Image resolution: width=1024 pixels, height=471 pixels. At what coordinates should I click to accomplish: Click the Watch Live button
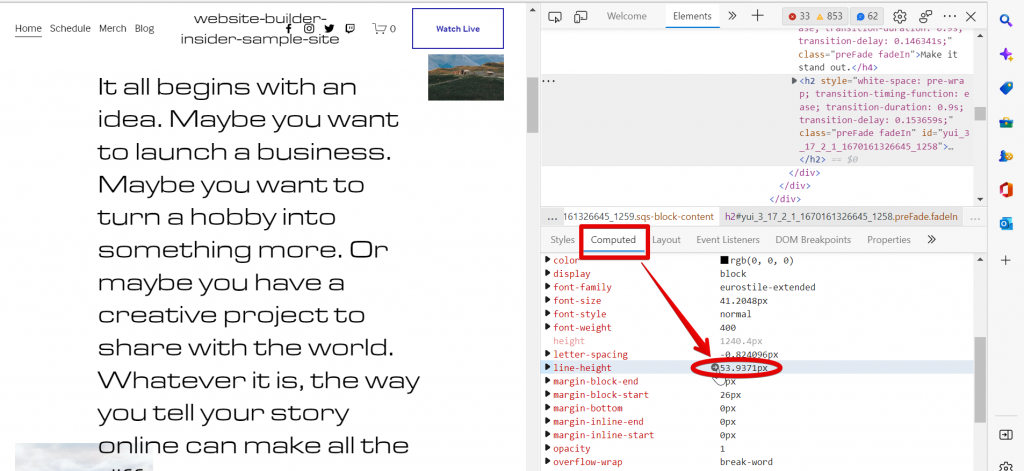click(x=457, y=29)
